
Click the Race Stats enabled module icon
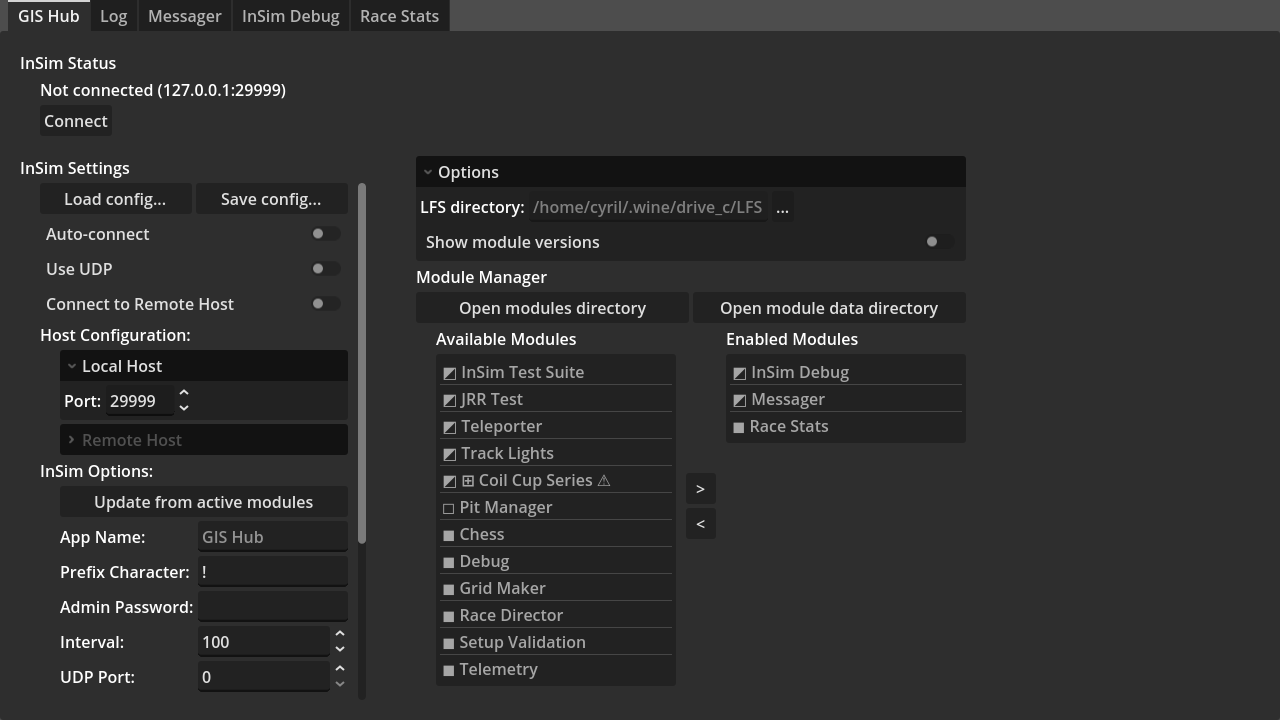coord(739,427)
